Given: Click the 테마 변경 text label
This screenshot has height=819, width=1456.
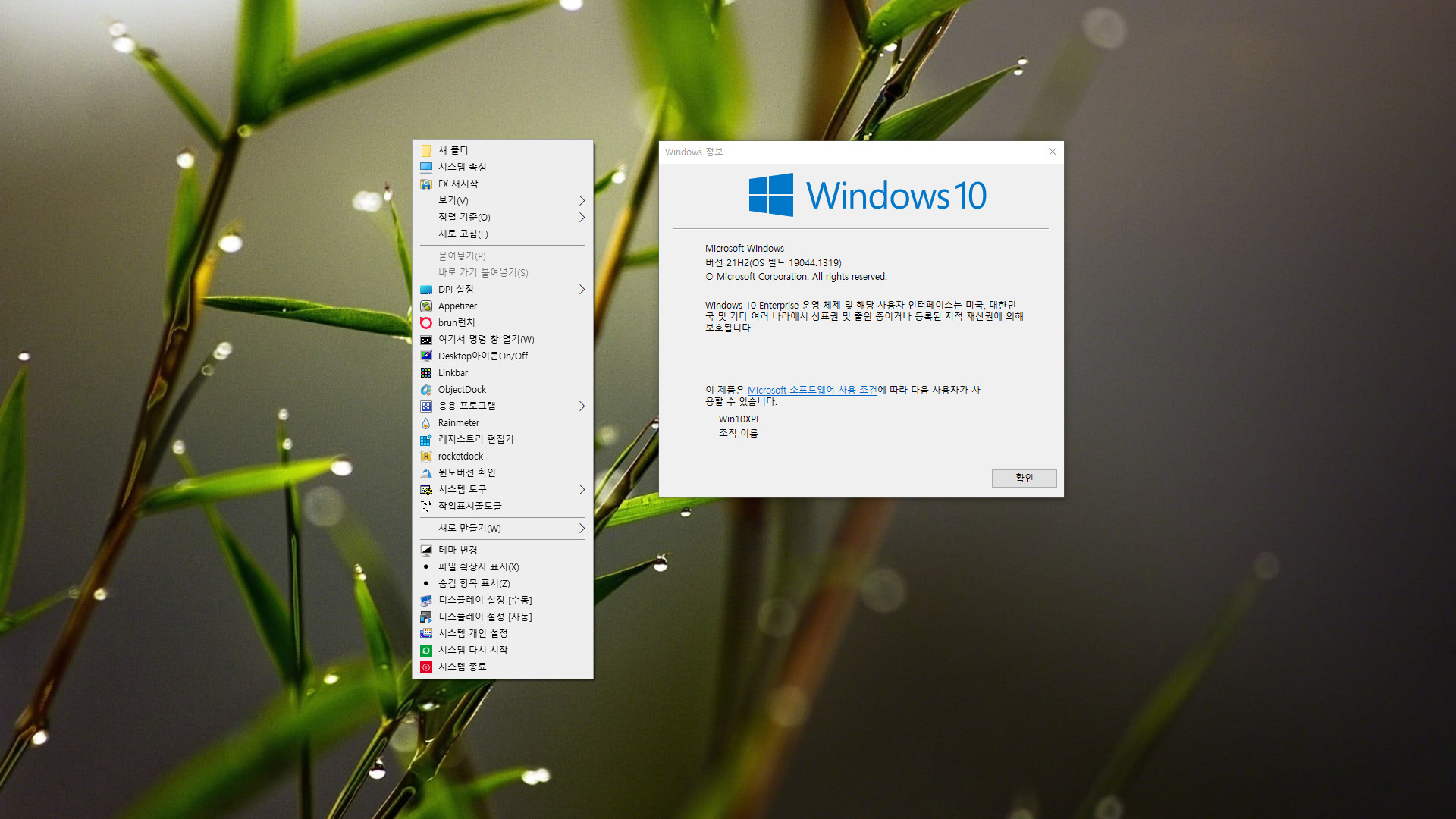Looking at the screenshot, I should tap(458, 550).
